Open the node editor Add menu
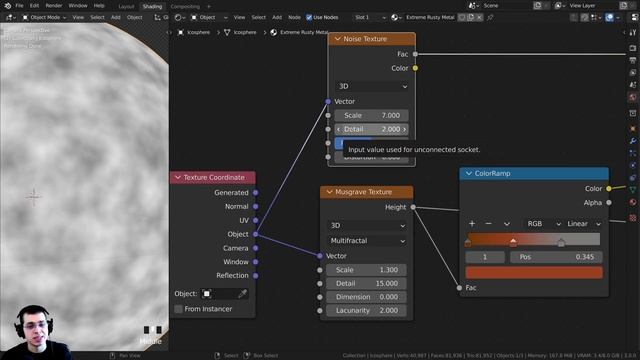This screenshot has height=360, width=640. tap(277, 18)
